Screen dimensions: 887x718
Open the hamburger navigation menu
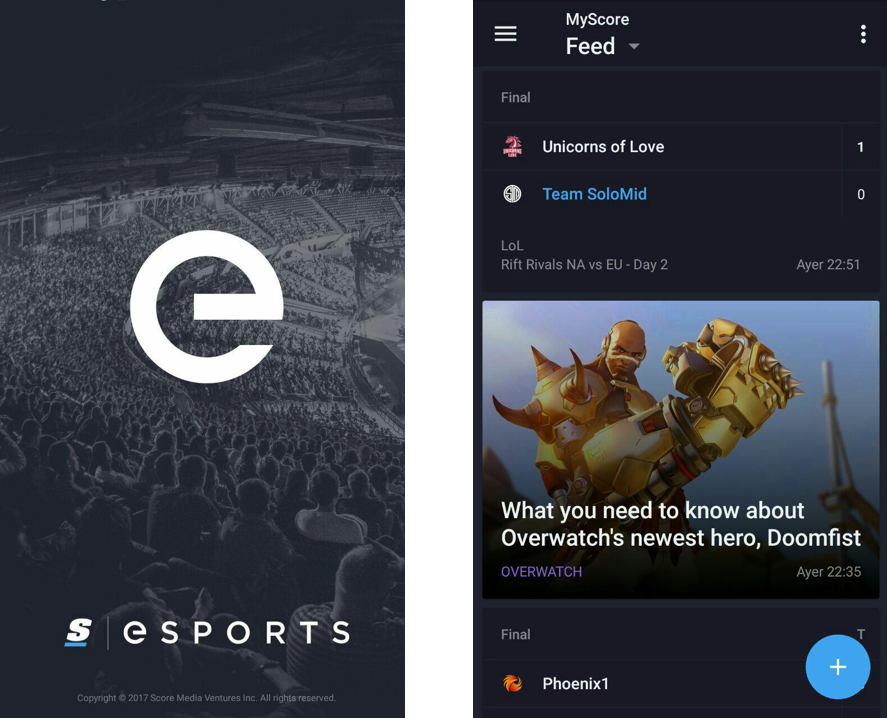(505, 34)
